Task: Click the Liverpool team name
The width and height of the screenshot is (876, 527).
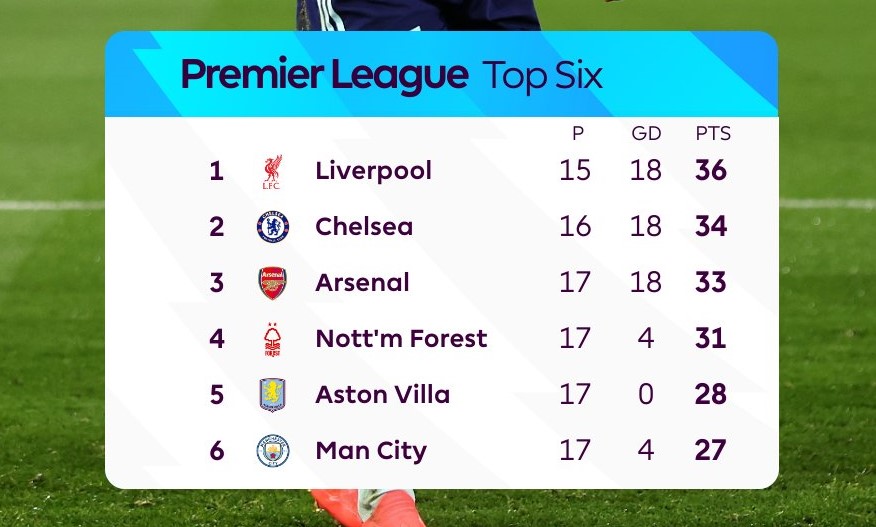Action: pos(373,171)
